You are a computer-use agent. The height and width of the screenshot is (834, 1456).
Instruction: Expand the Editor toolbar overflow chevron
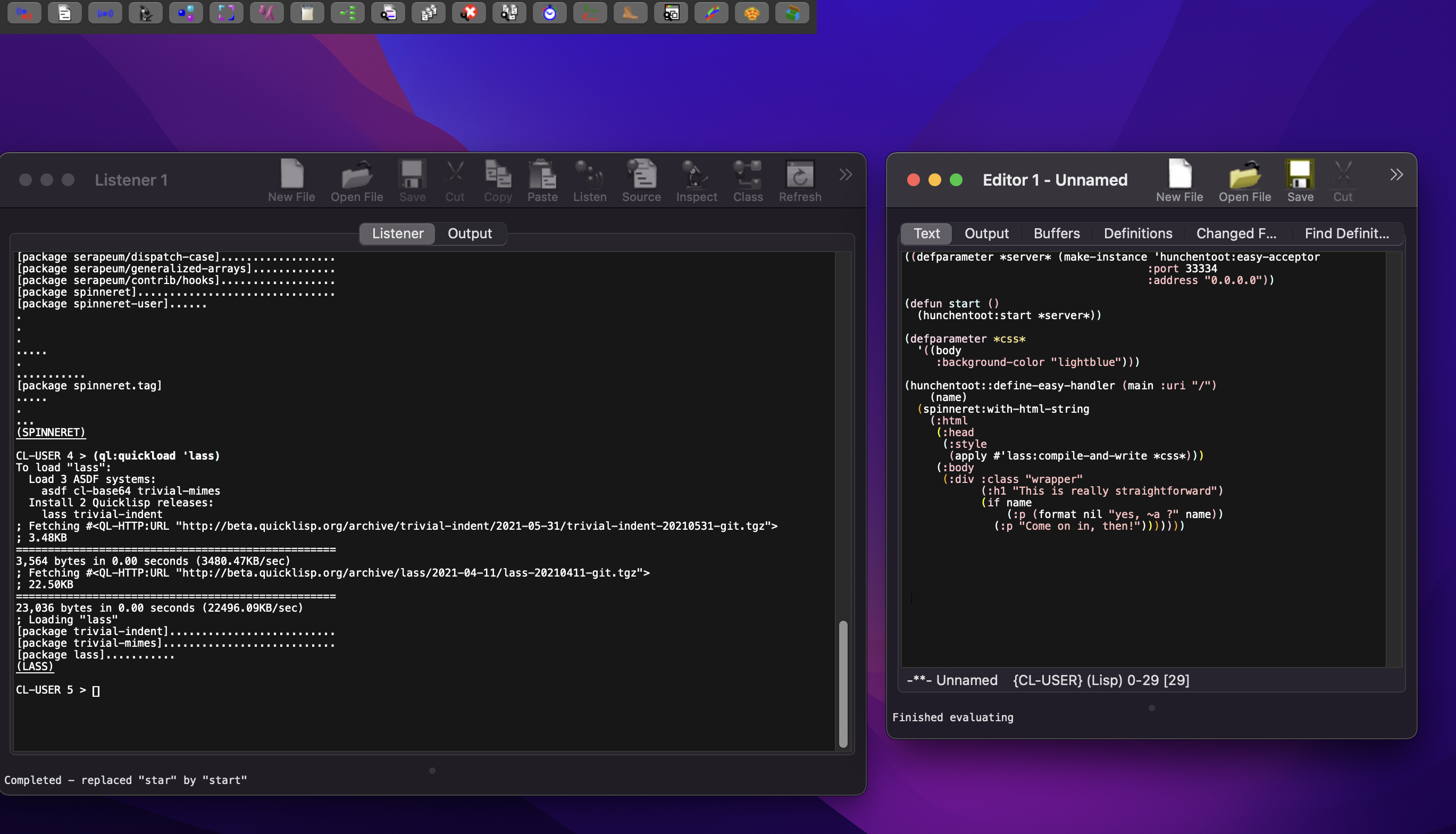(1396, 174)
